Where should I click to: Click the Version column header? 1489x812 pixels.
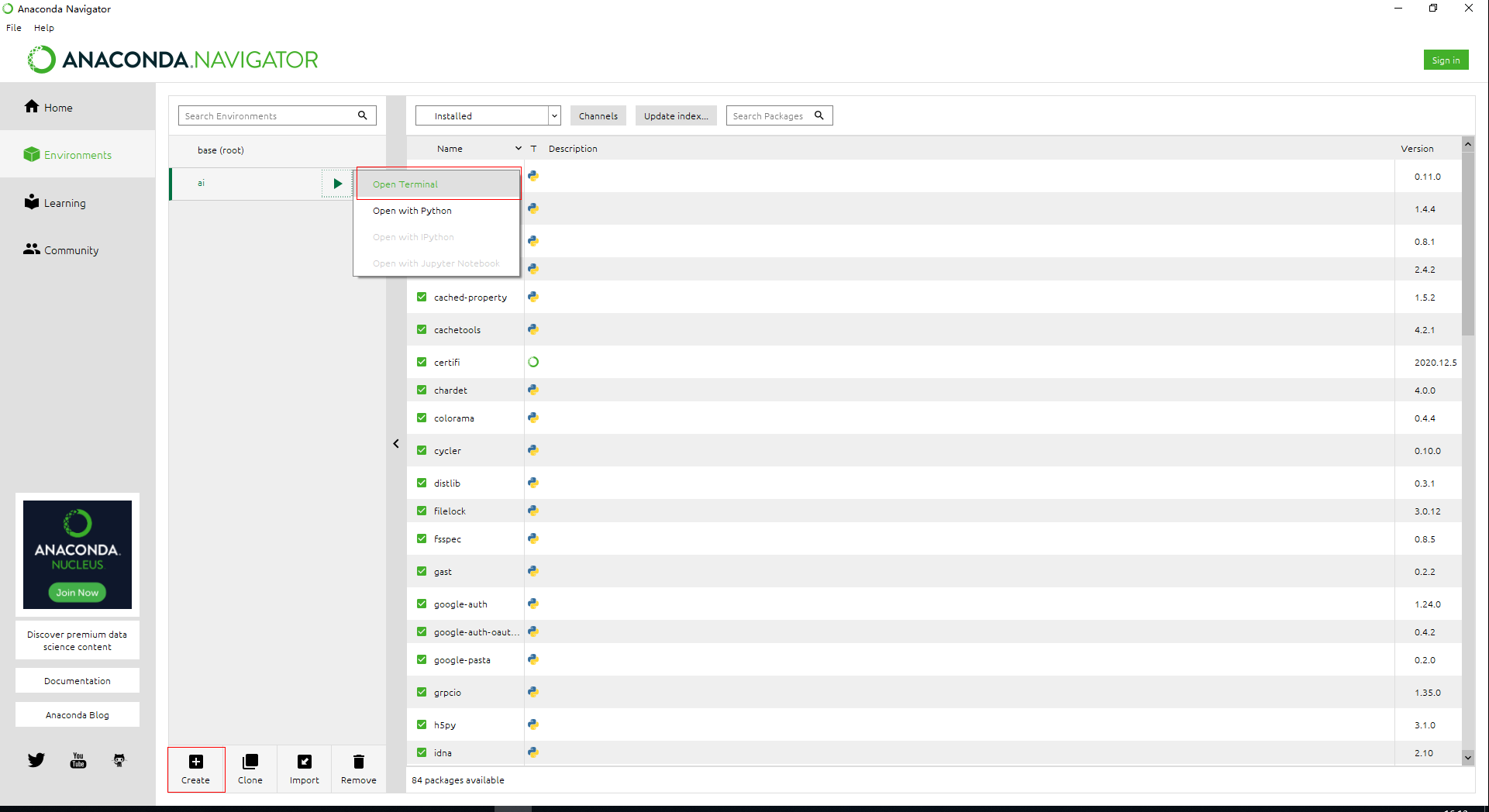pyautogui.click(x=1417, y=148)
